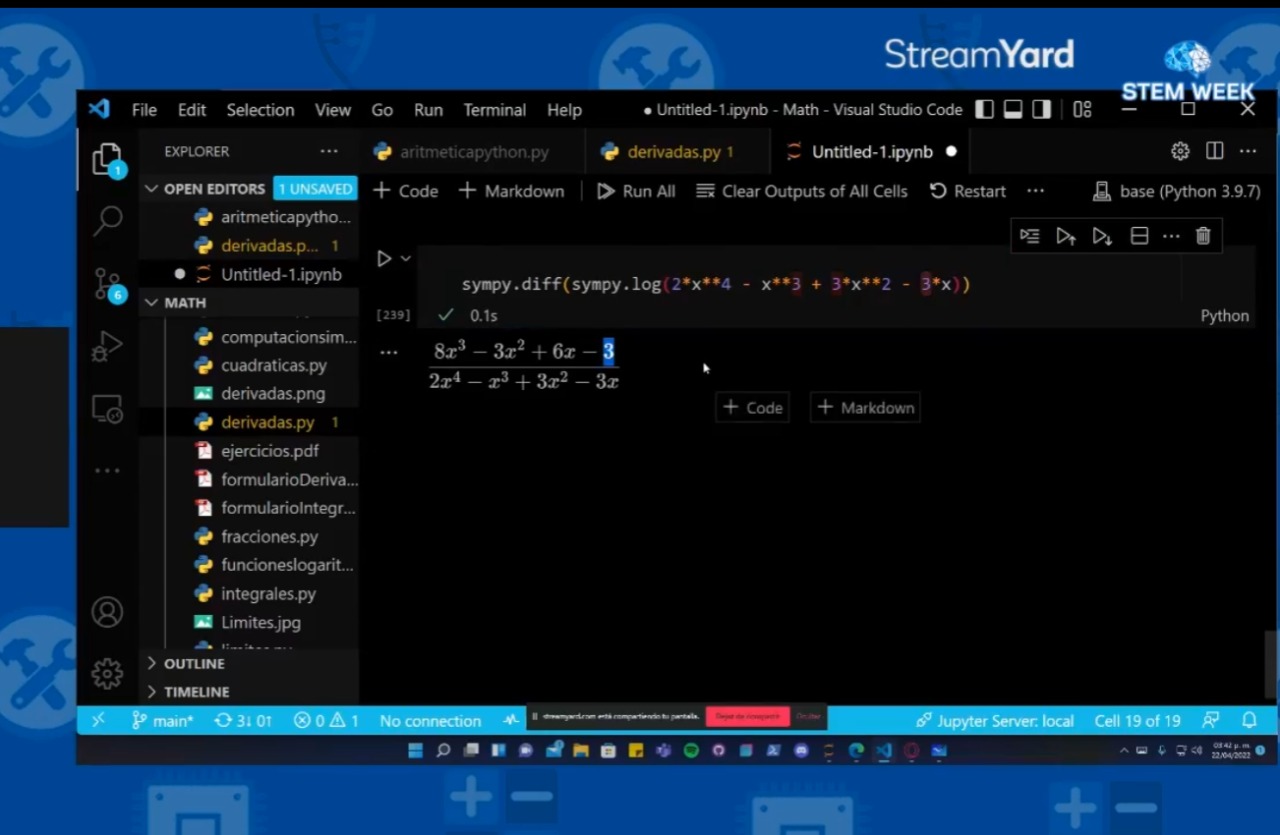
Task: Open Explorer Views and More Actions ellipsis
Action: pos(329,151)
